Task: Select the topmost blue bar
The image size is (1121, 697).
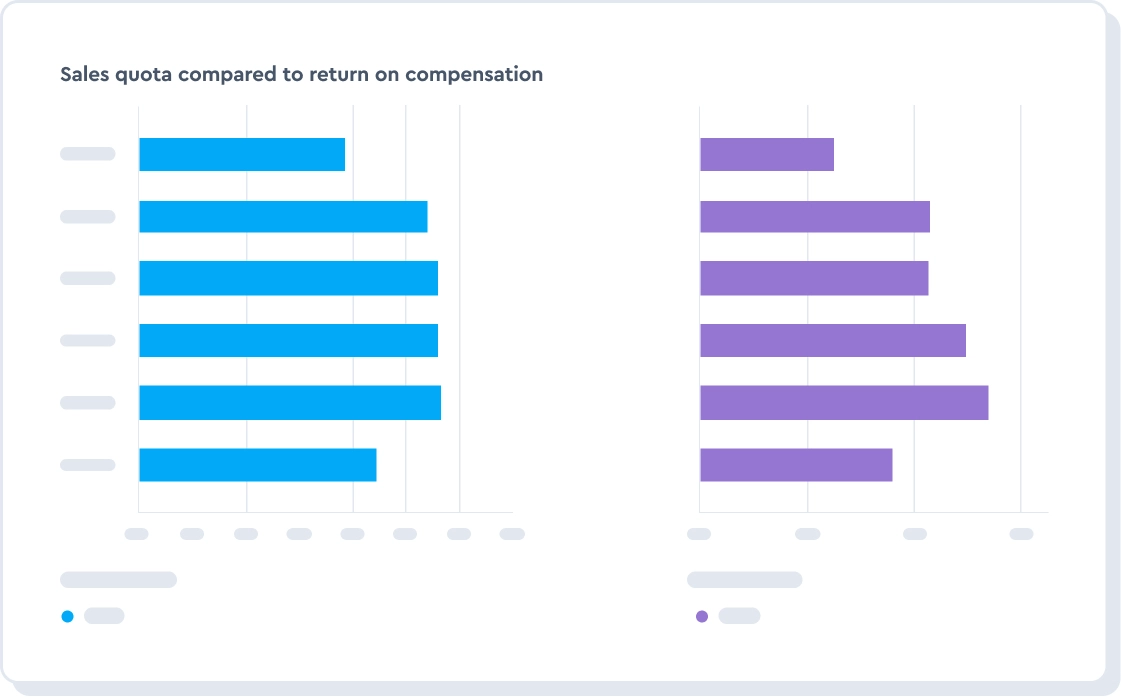Action: [x=242, y=155]
